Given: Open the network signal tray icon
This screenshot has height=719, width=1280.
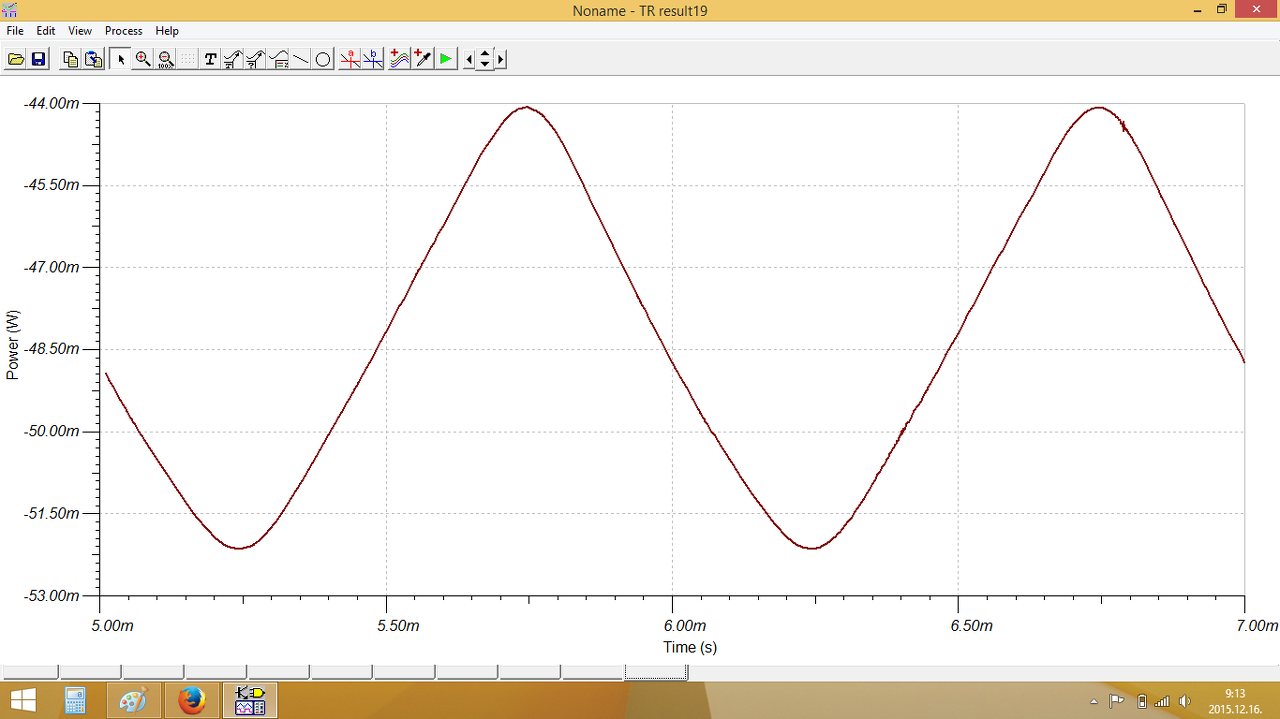Looking at the screenshot, I should pos(1162,701).
